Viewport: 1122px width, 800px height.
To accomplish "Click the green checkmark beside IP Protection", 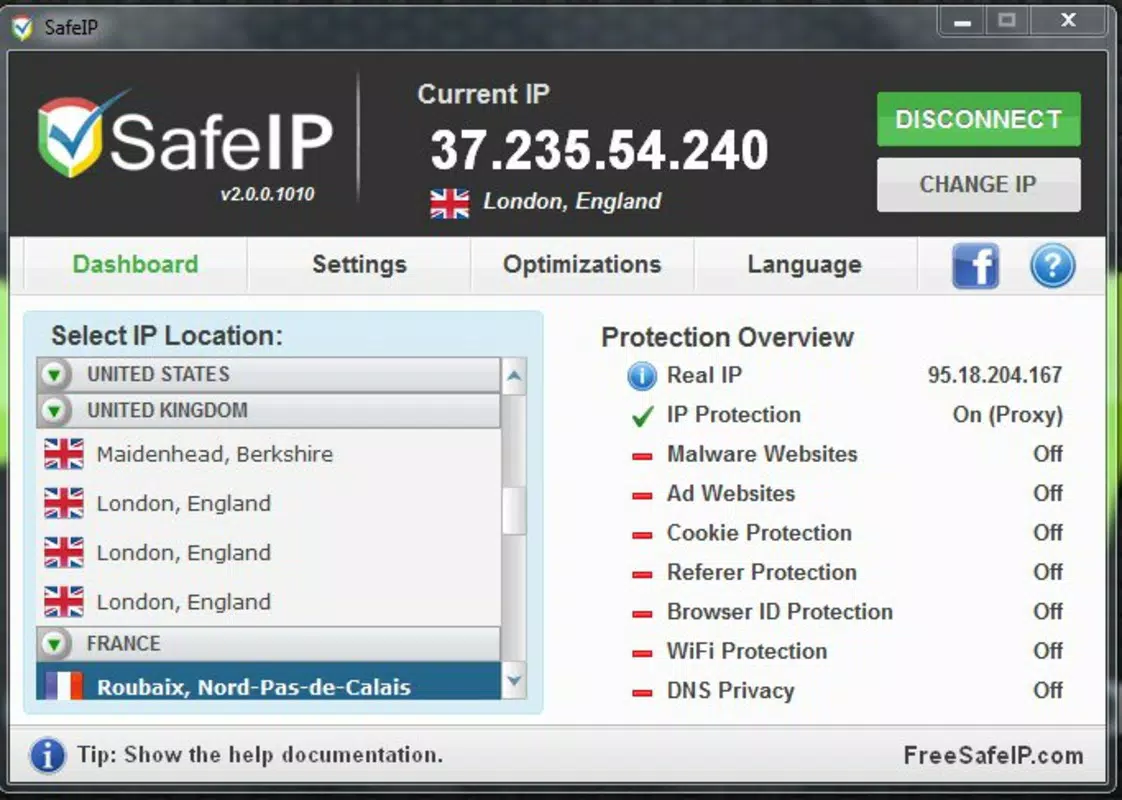I will click(x=643, y=416).
